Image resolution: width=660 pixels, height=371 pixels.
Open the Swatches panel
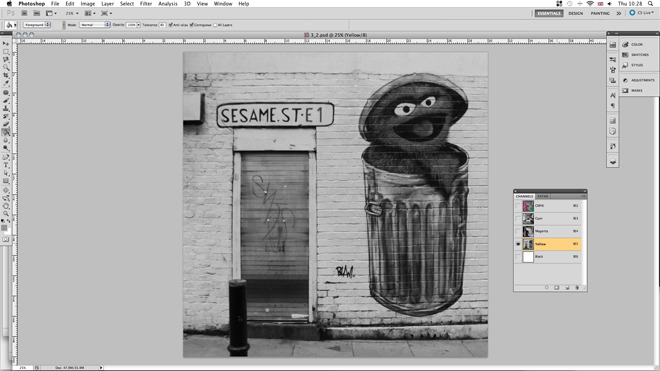pos(636,55)
